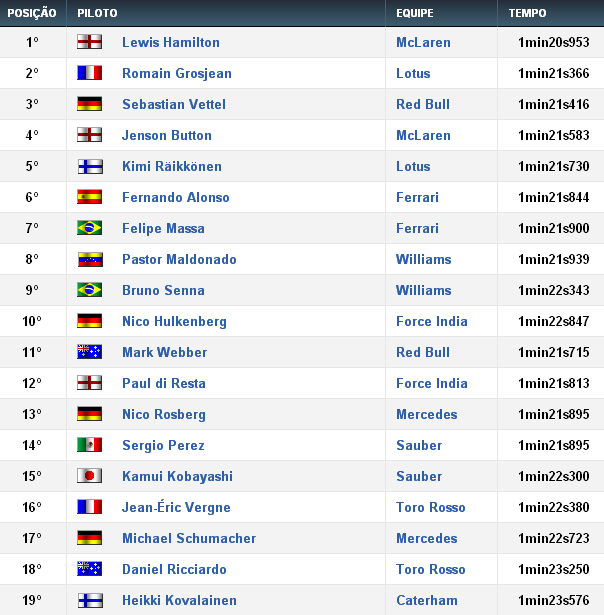Open the Caterham team link
Screen dimensions: 604x615
[x=426, y=600]
